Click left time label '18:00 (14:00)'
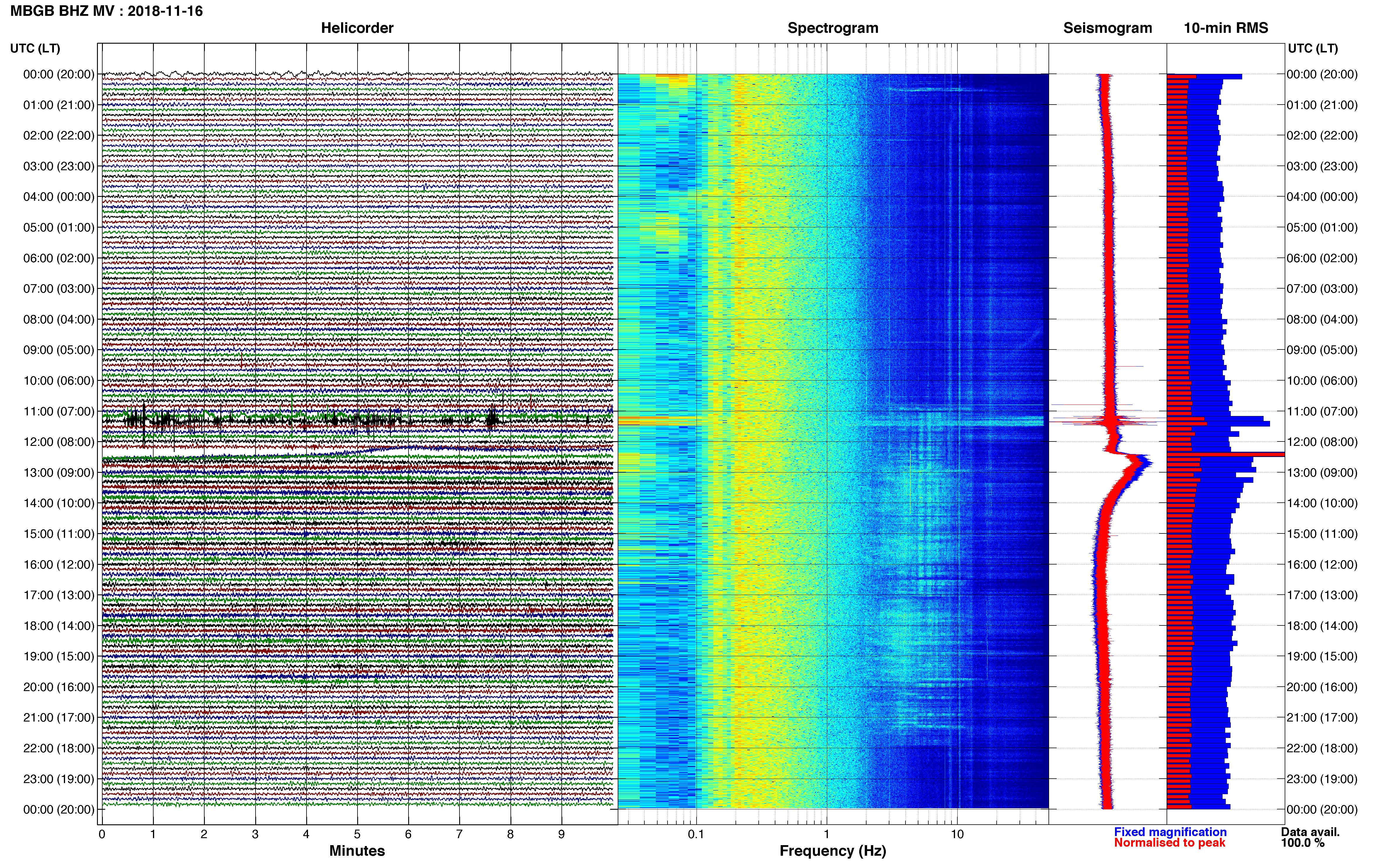The image size is (1389, 868). (x=59, y=626)
